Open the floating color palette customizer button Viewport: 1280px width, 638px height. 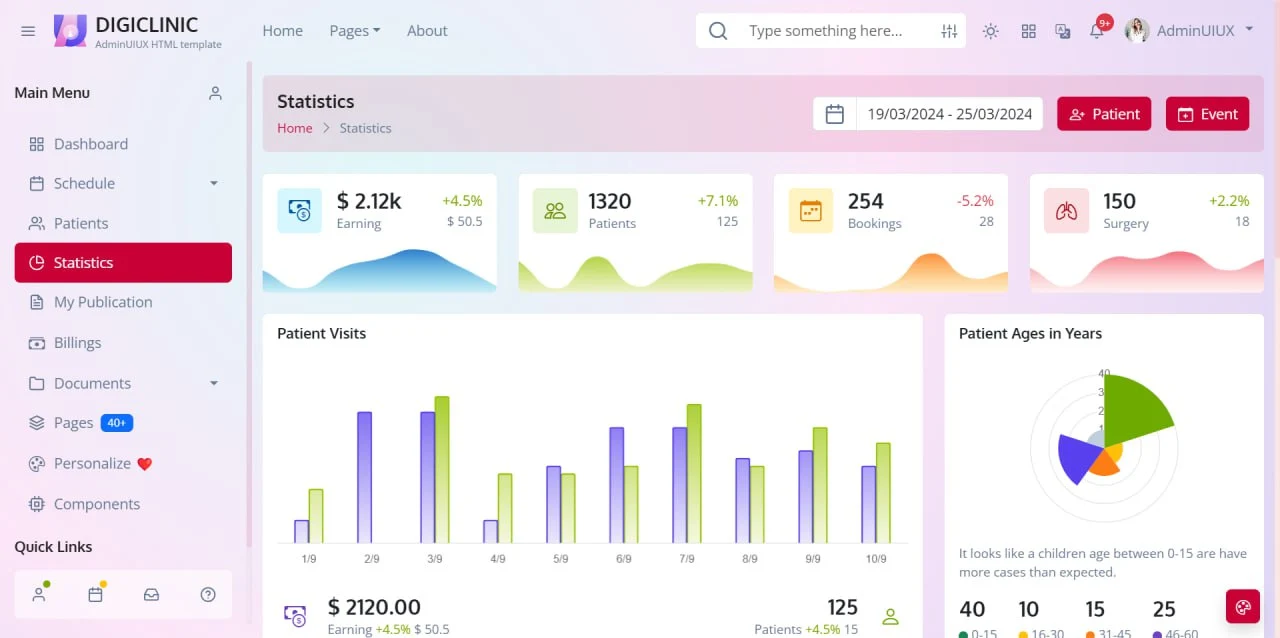[x=1243, y=606]
